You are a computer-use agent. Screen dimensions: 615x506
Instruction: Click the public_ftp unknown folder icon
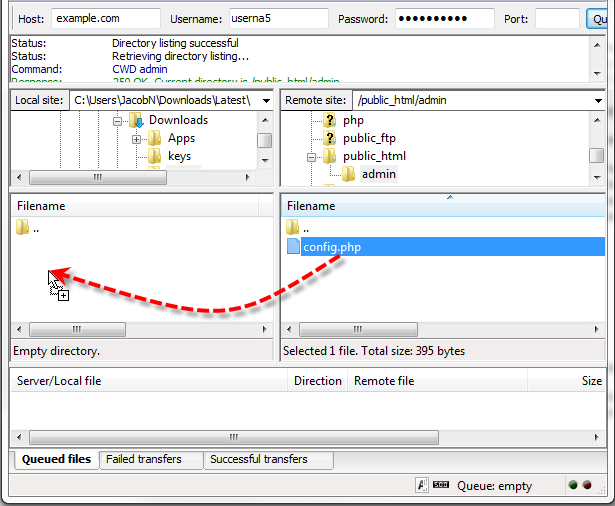(x=329, y=138)
